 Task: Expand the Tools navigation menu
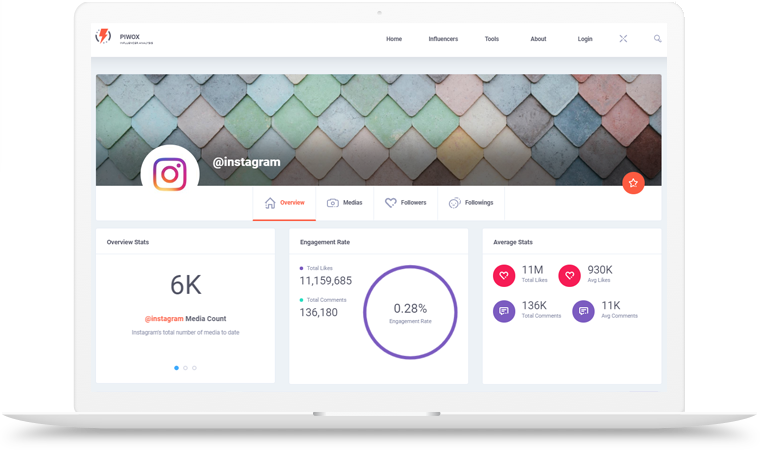pos(492,39)
